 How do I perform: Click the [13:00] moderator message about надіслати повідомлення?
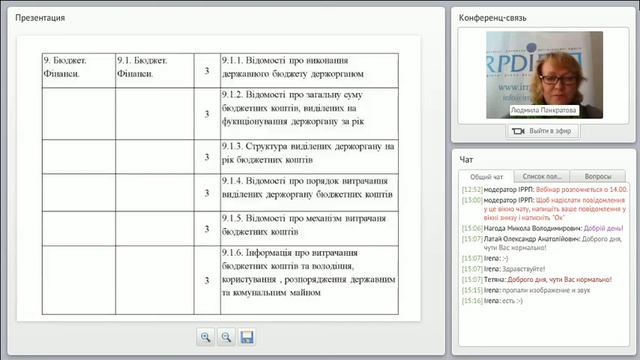[544, 209]
